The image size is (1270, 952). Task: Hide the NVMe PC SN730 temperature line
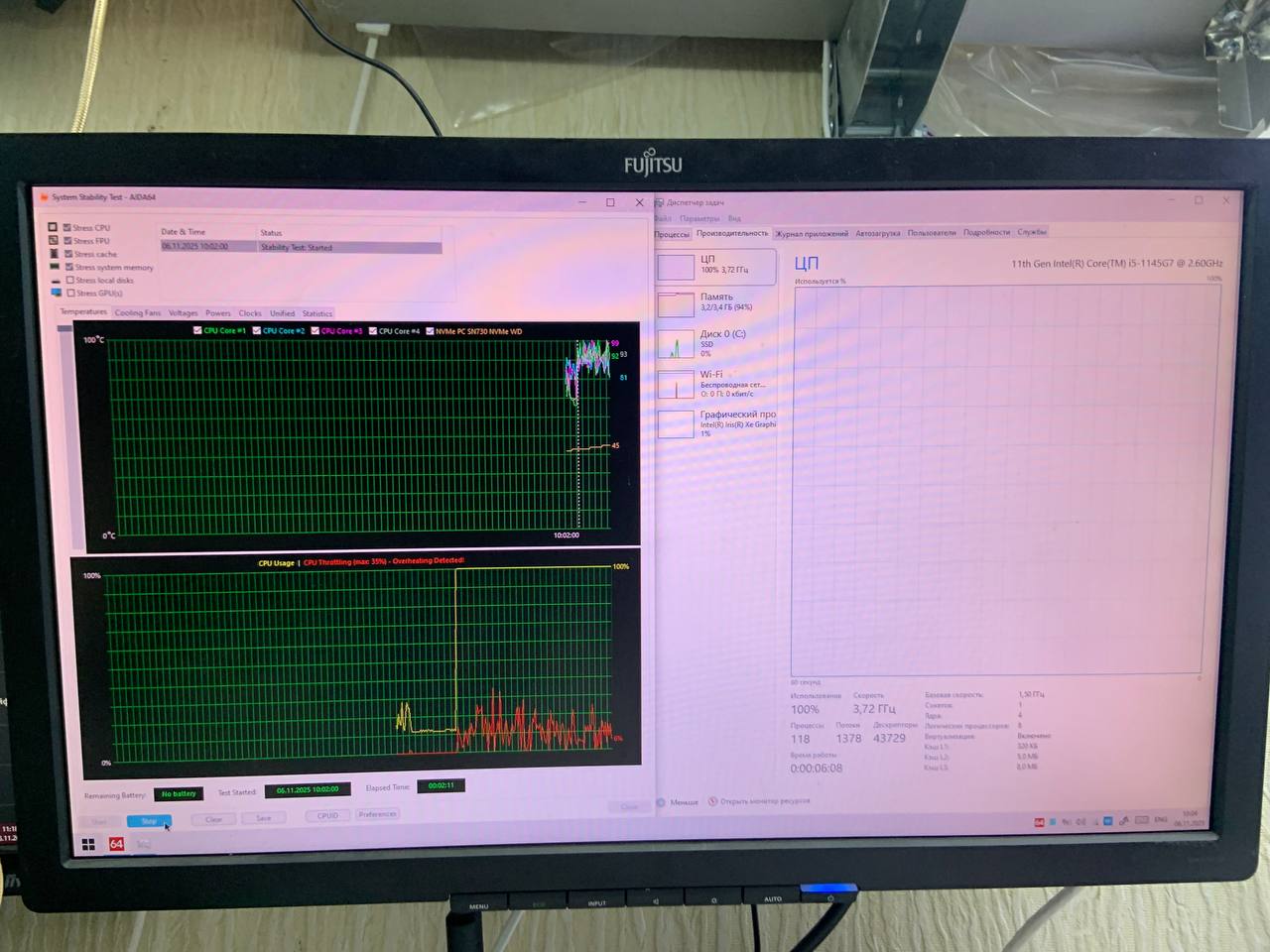point(430,331)
